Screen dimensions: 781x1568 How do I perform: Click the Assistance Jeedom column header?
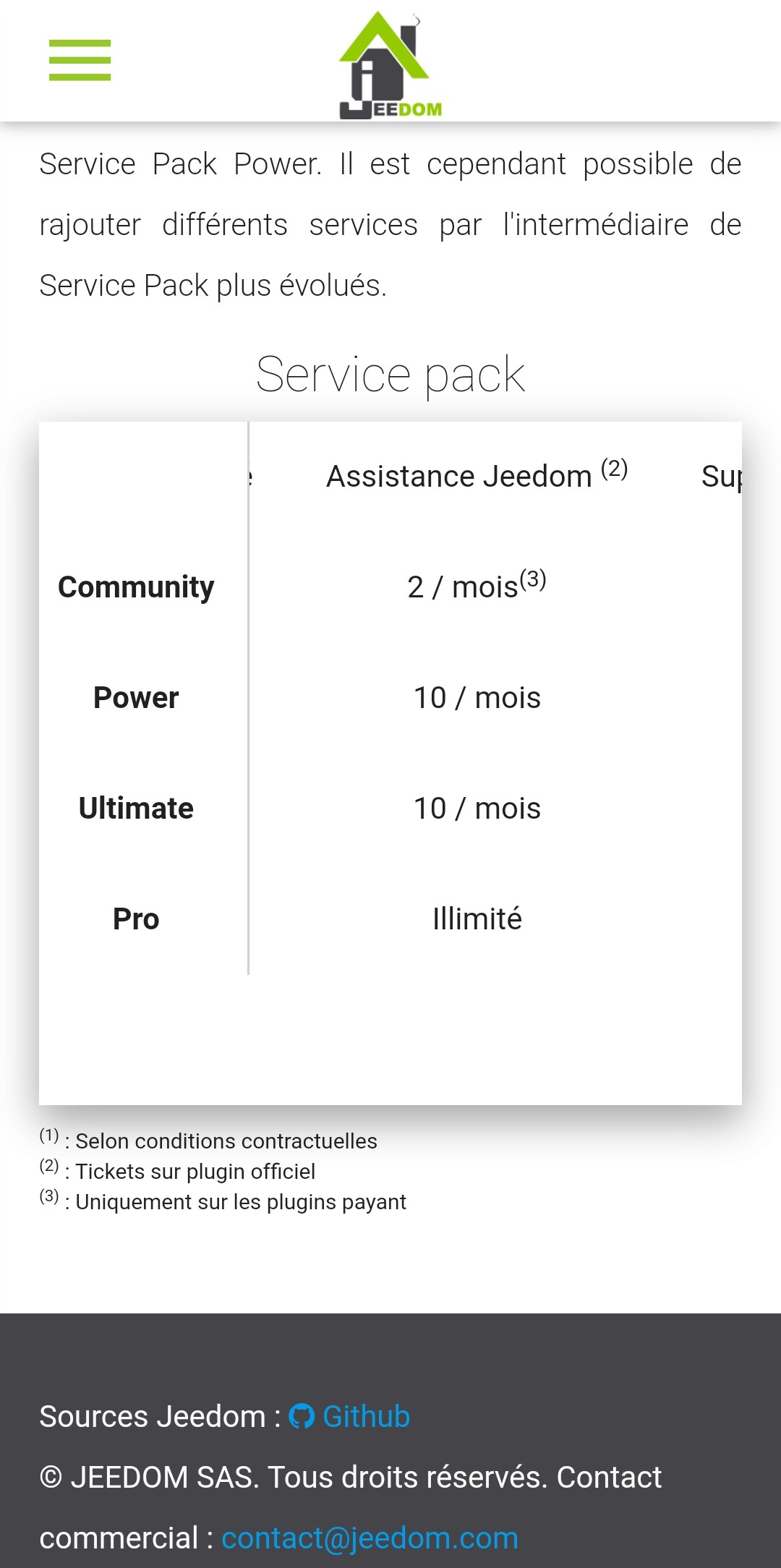pyautogui.click(x=477, y=475)
